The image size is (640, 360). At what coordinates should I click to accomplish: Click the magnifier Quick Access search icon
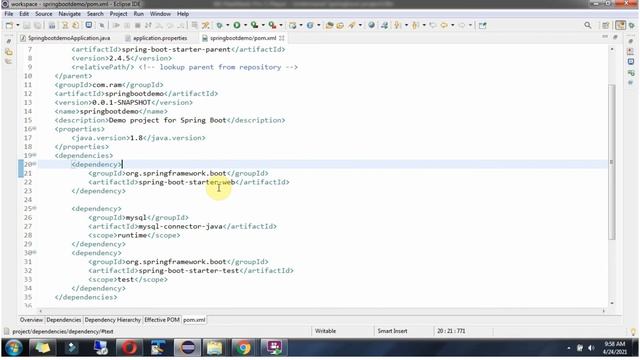(588, 25)
